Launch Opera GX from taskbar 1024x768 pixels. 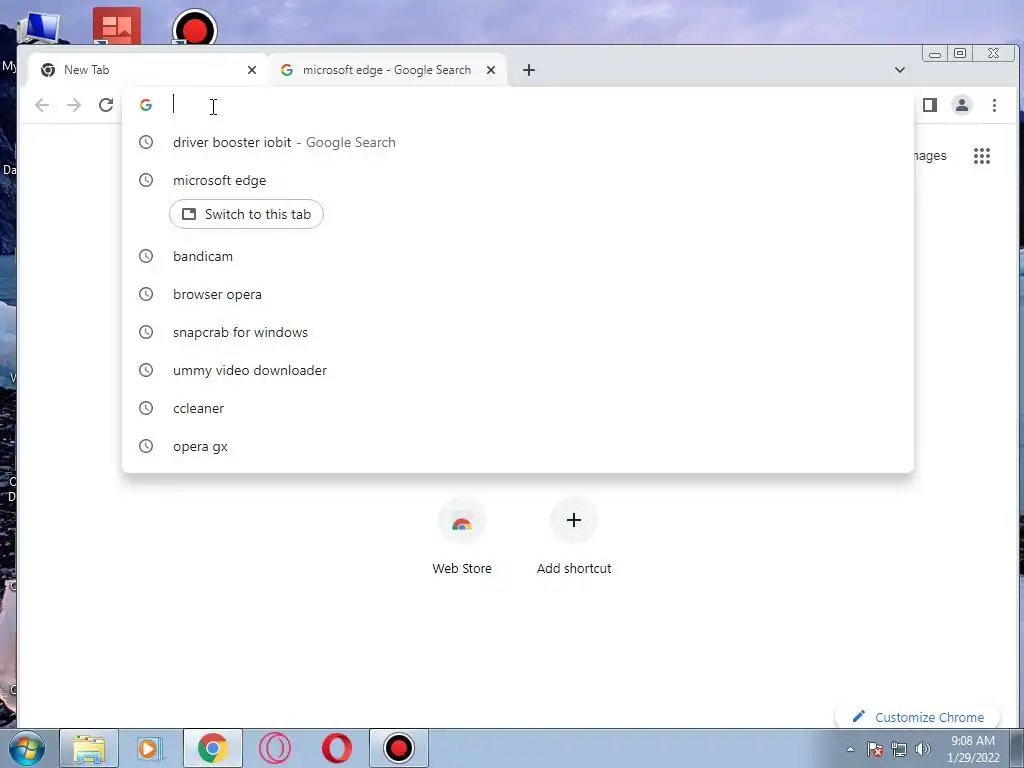275,748
